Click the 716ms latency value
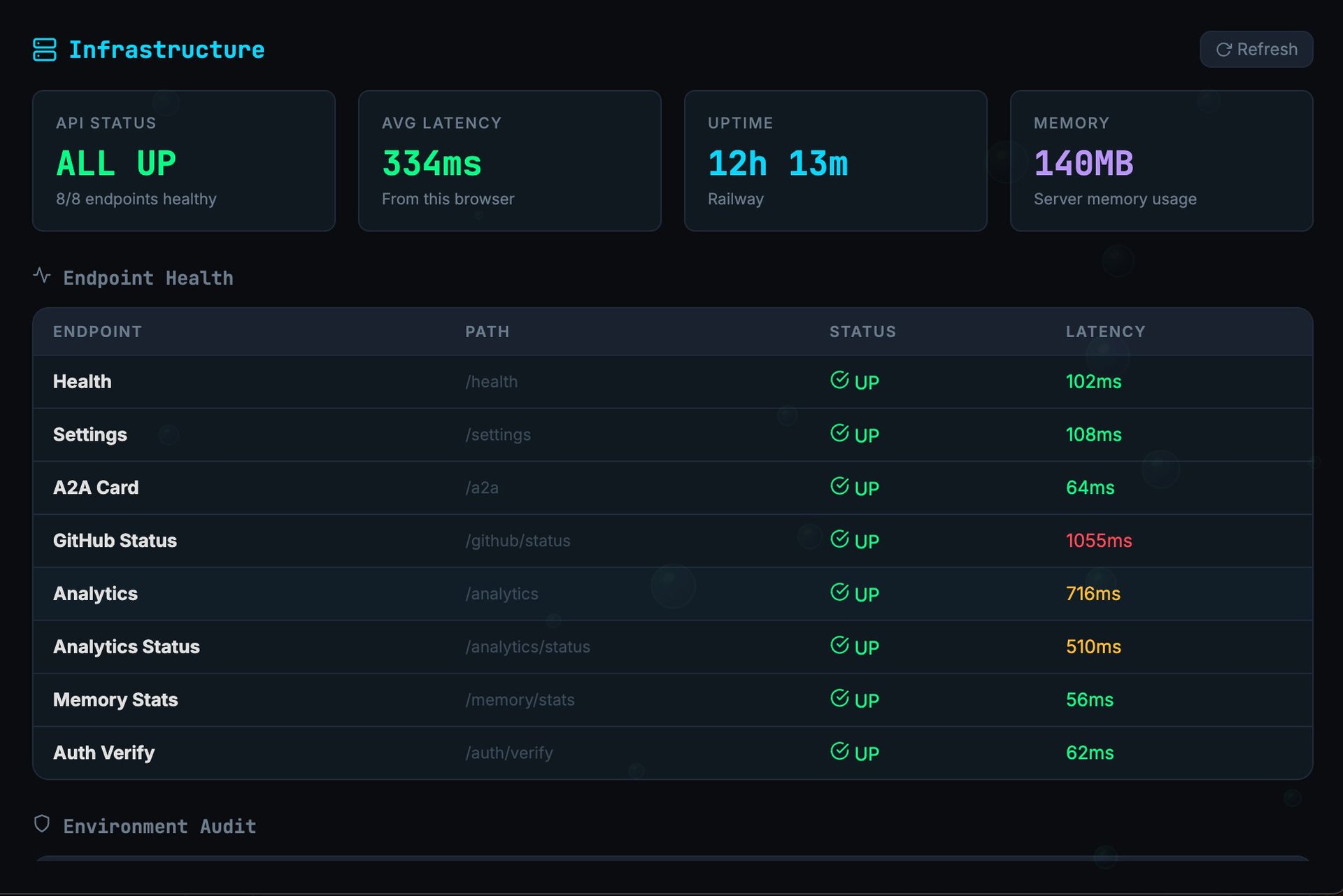Screen dimensions: 1343x896 tap(1093, 594)
